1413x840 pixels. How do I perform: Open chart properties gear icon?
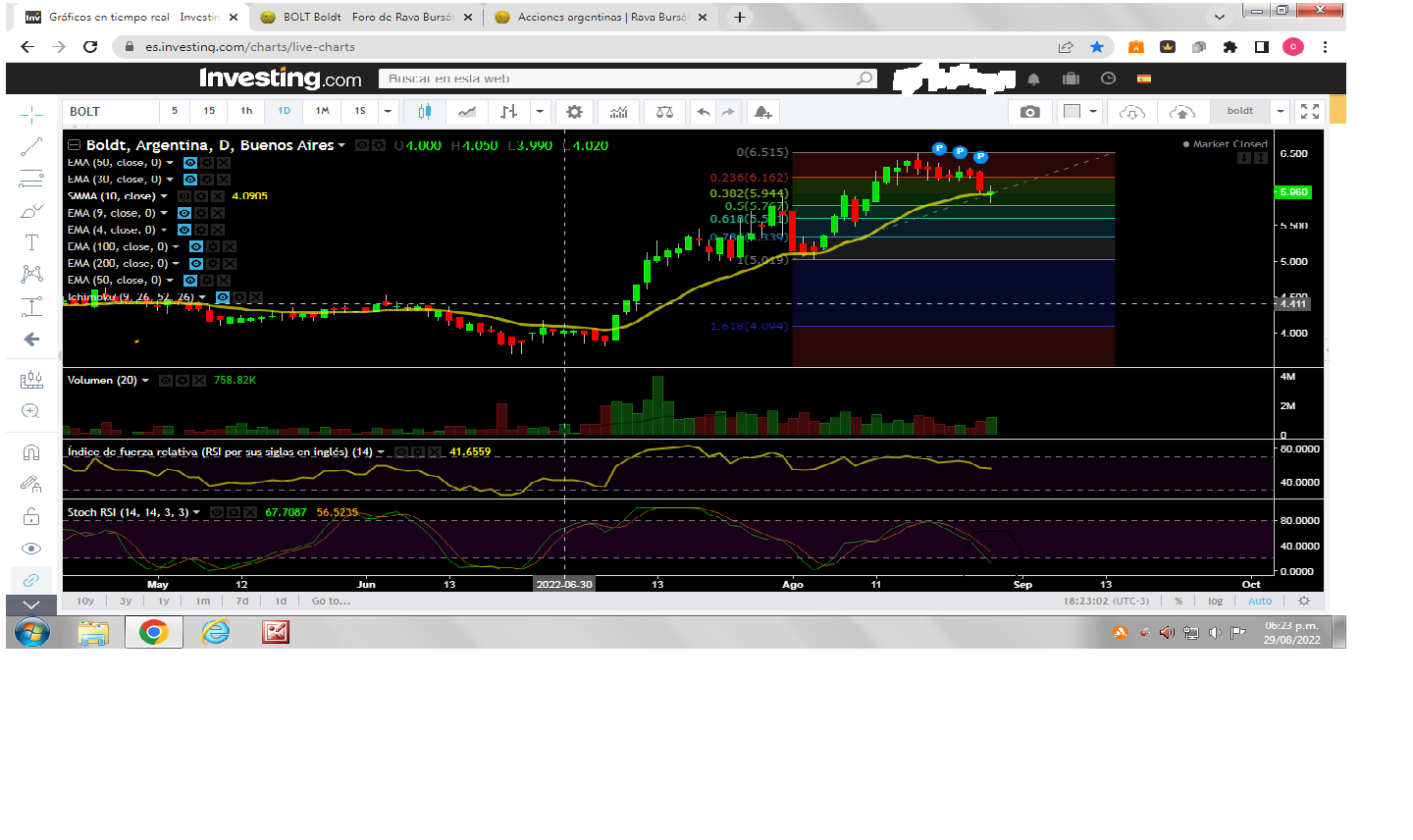point(575,112)
